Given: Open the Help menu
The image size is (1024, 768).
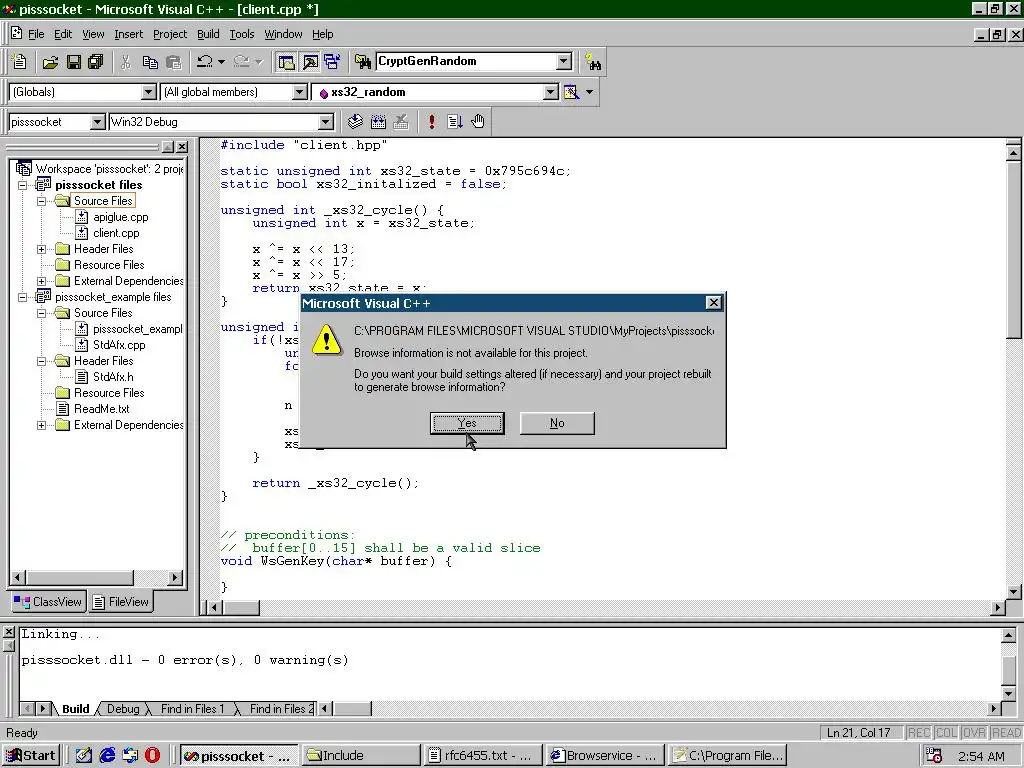Looking at the screenshot, I should click(323, 34).
